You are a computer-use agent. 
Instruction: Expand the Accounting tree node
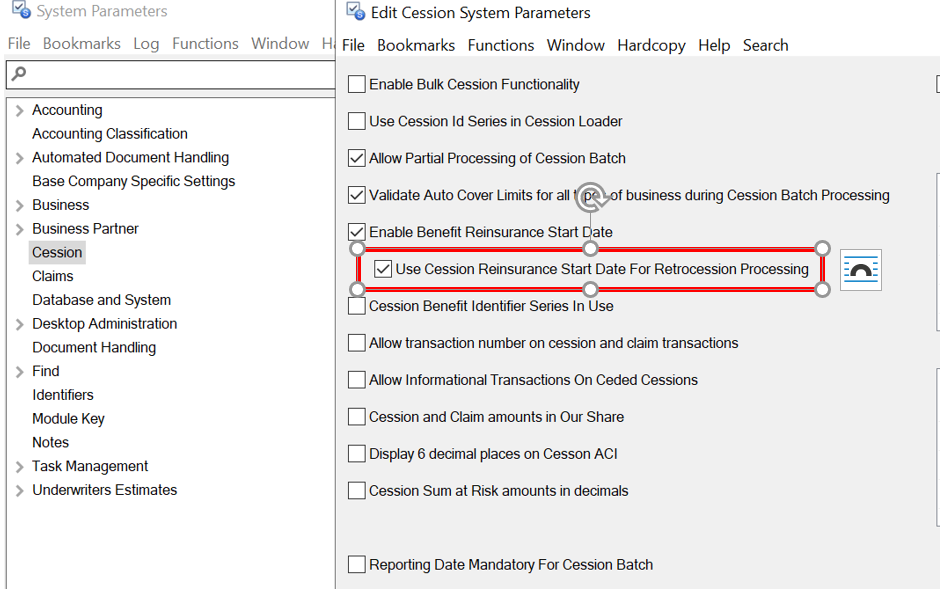pyautogui.click(x=20, y=111)
